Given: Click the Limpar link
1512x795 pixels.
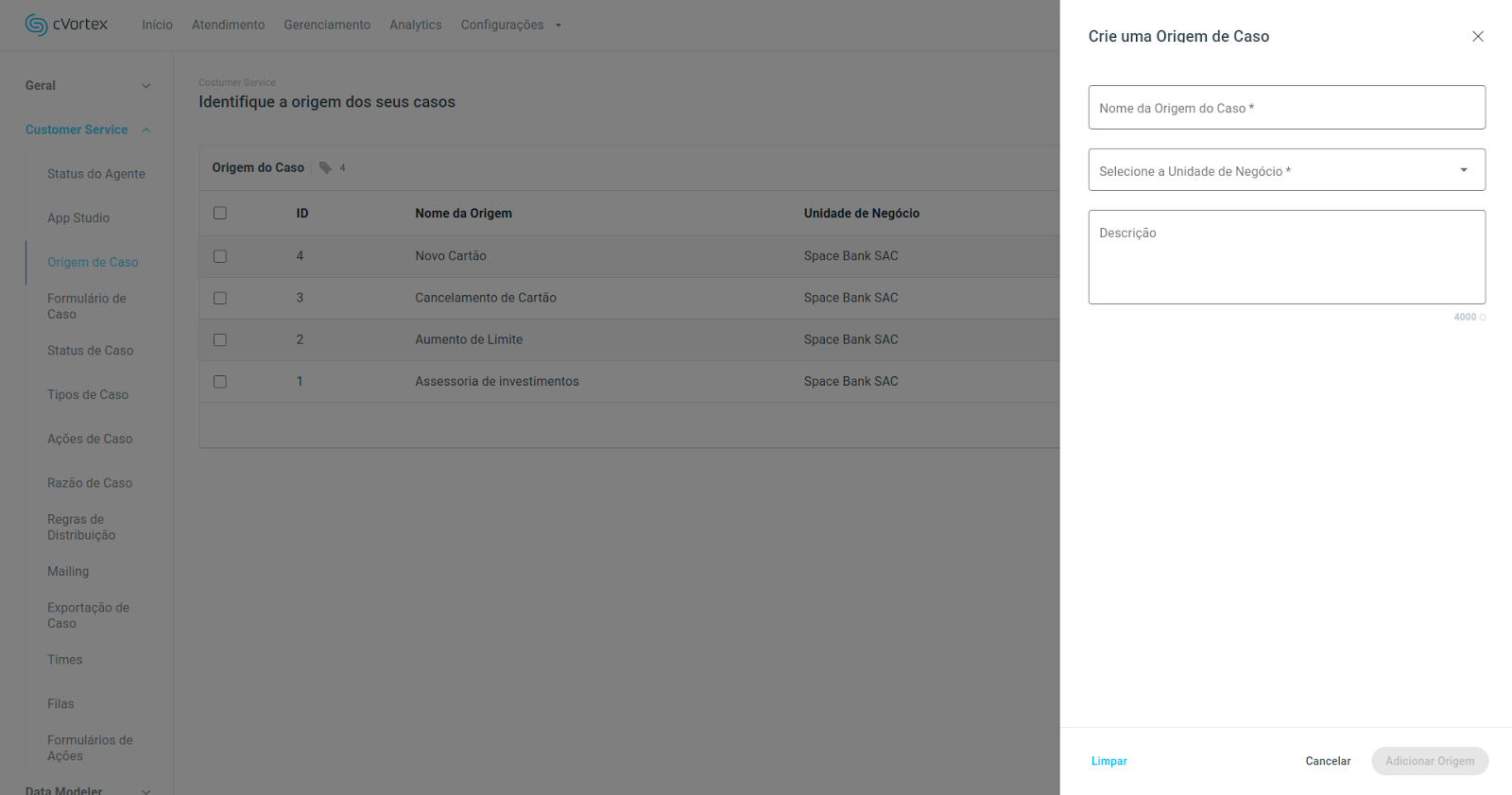Looking at the screenshot, I should coord(1108,761).
